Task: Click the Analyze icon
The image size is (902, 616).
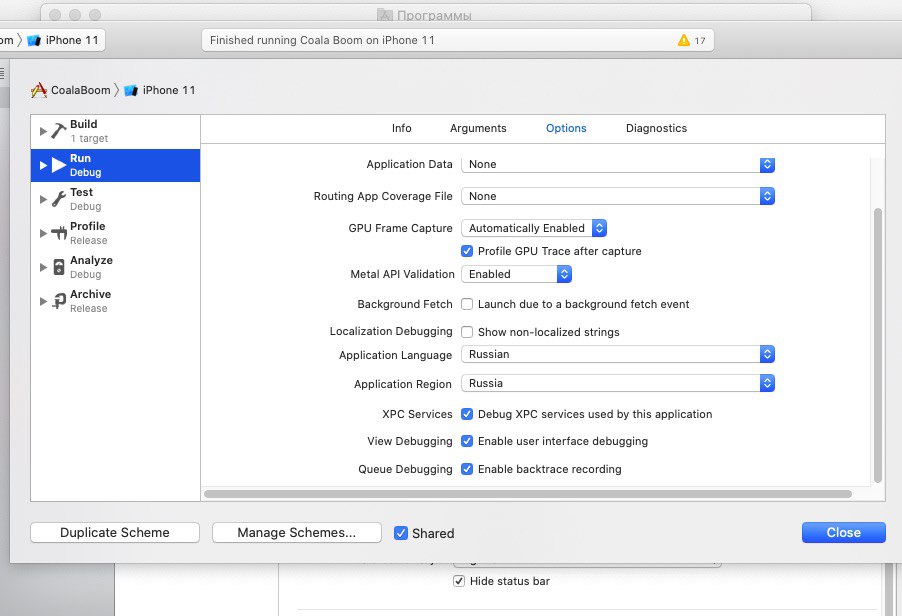Action: (x=59, y=267)
